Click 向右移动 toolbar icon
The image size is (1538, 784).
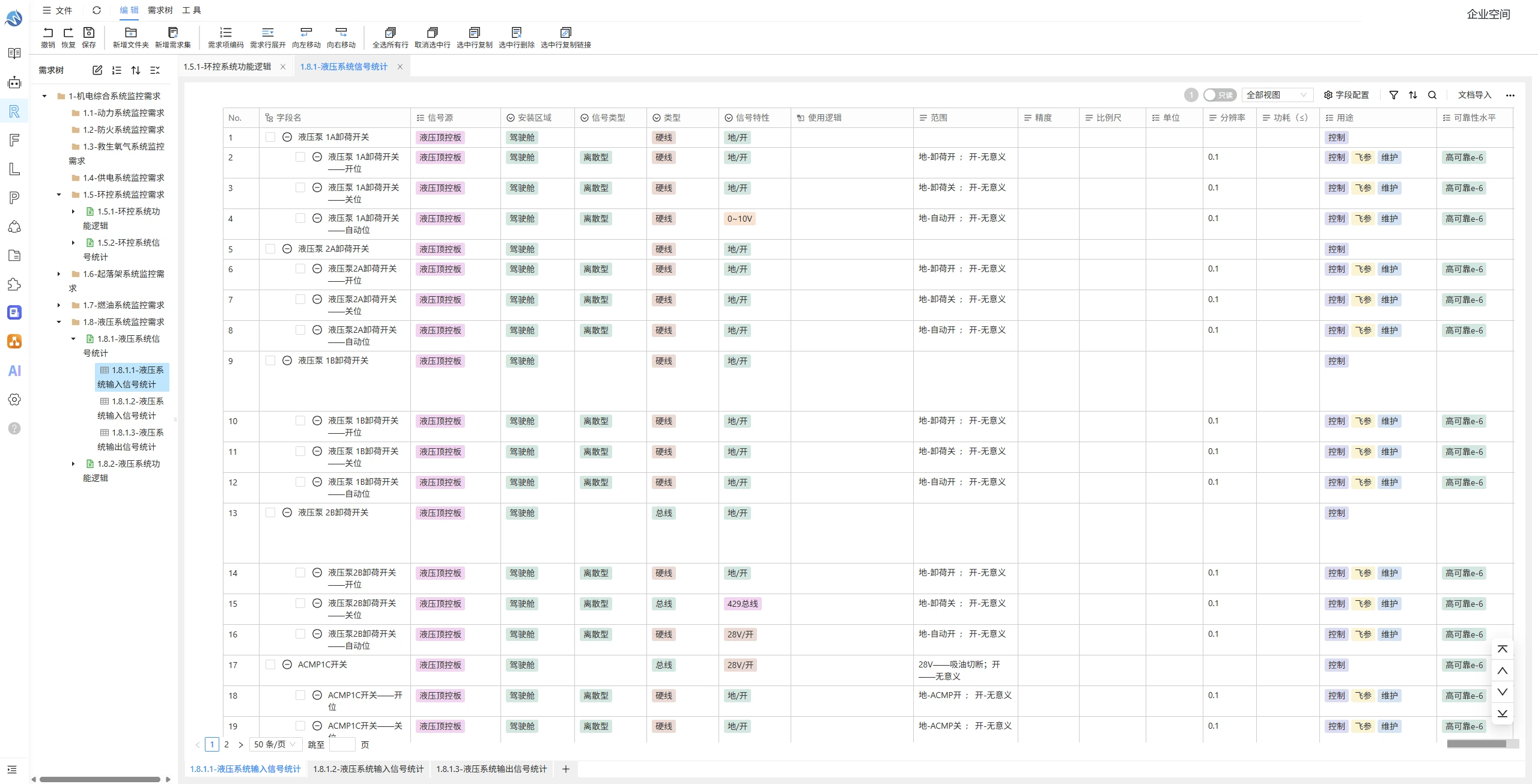[341, 32]
